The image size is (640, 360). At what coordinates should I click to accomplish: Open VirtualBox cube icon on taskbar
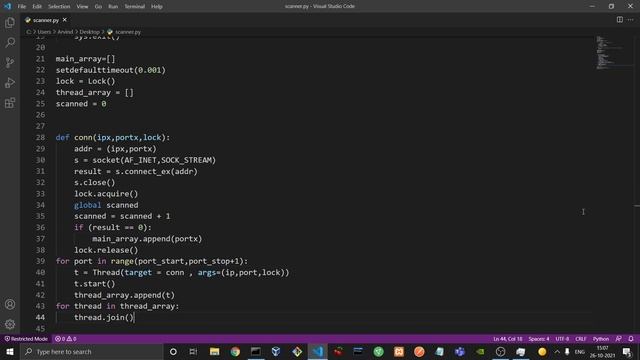click(276, 351)
